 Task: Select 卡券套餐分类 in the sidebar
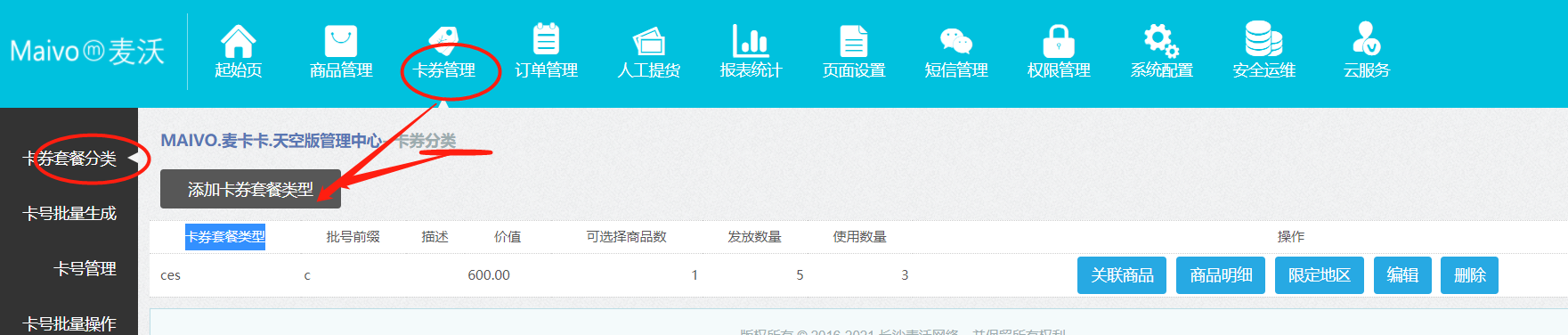tap(69, 159)
